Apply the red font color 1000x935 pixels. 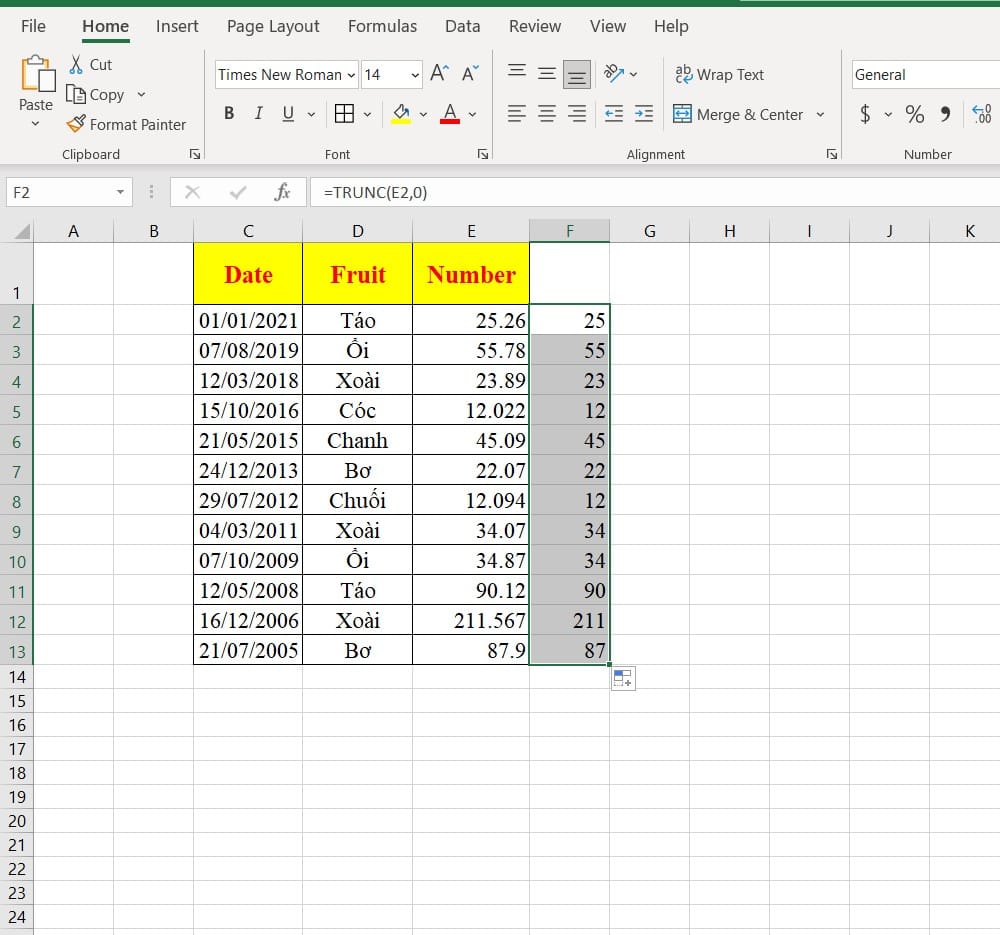point(450,114)
